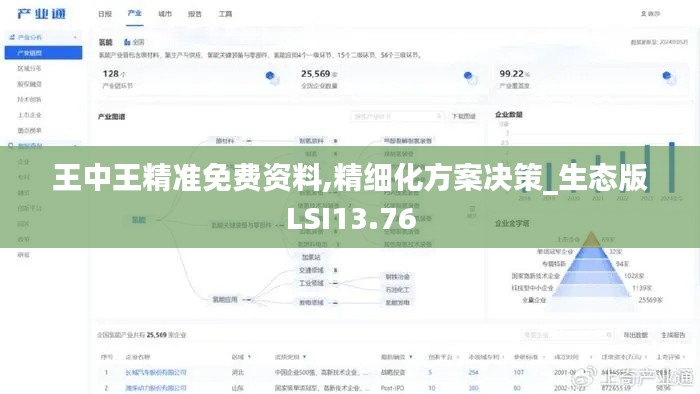700x394 pixels.
Task: Click the 导出数据 button
Action: click(x=635, y=335)
